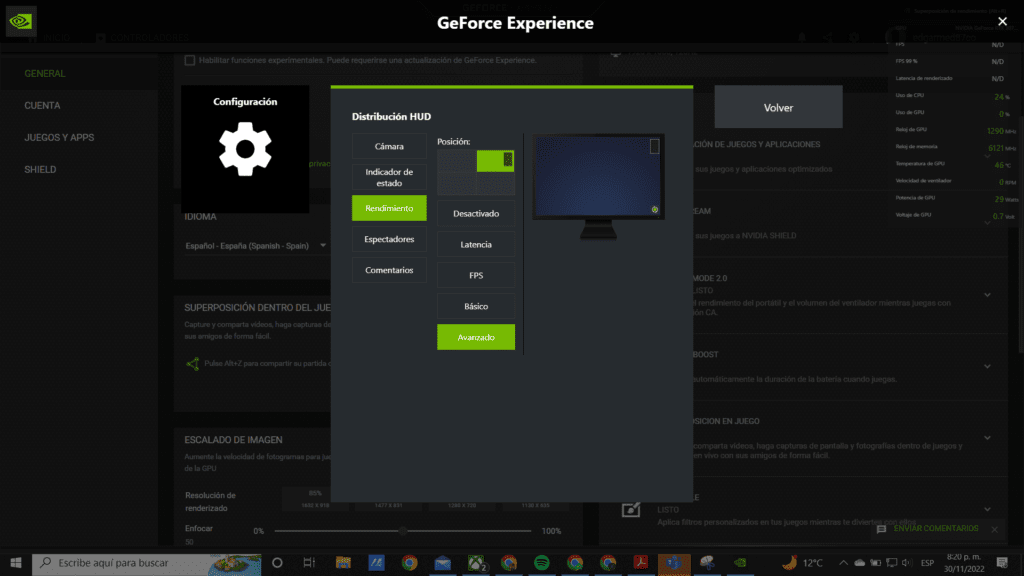1024x576 pixels.
Task: Expand the bottom LISTO filters section chevron
Action: point(987,509)
